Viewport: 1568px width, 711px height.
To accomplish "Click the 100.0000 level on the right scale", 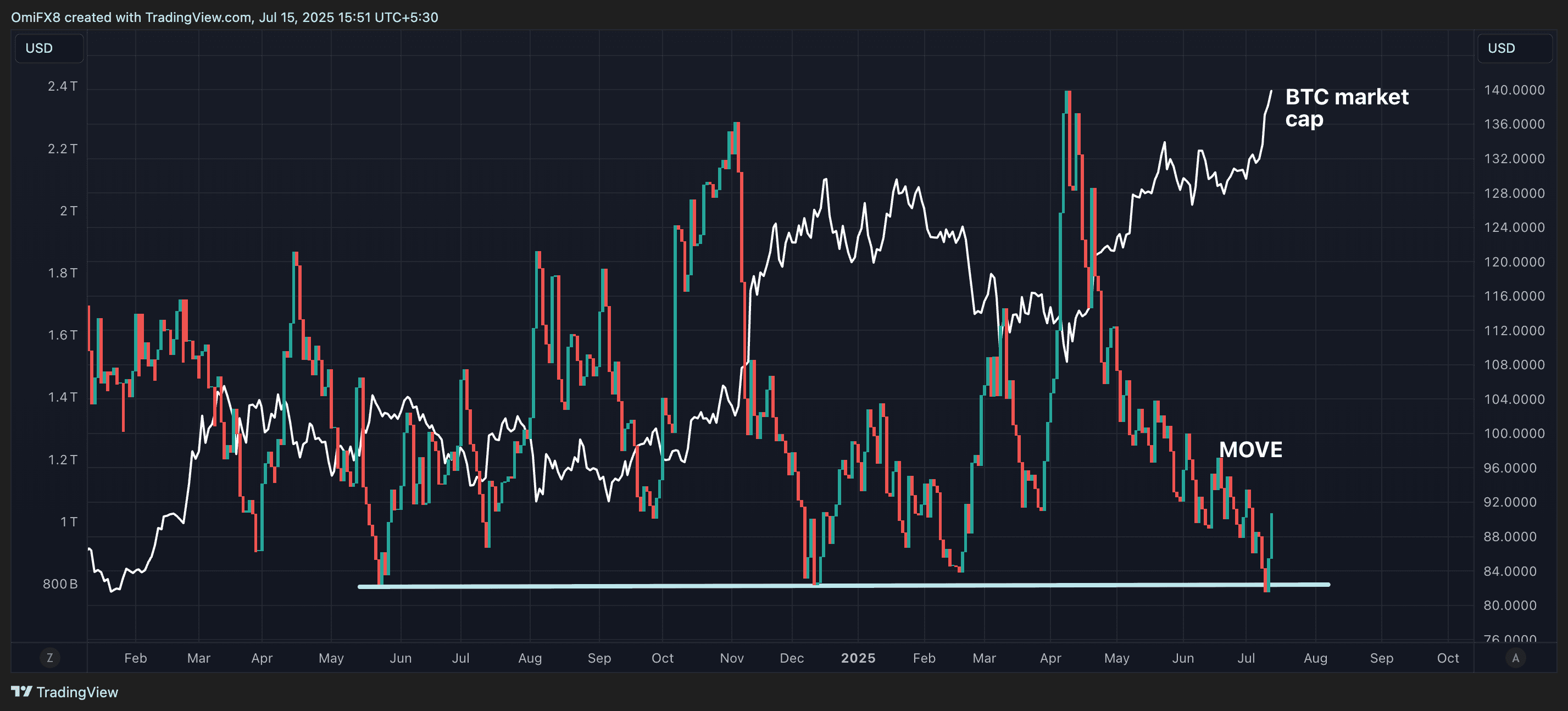I will 1514,434.
